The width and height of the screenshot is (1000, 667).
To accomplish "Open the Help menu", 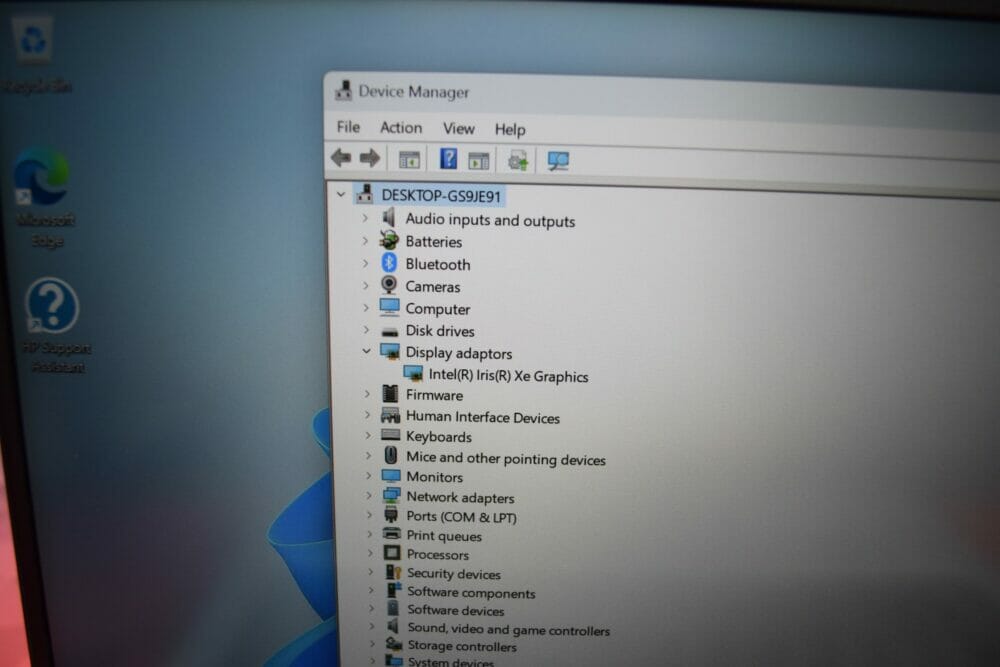I will click(510, 129).
